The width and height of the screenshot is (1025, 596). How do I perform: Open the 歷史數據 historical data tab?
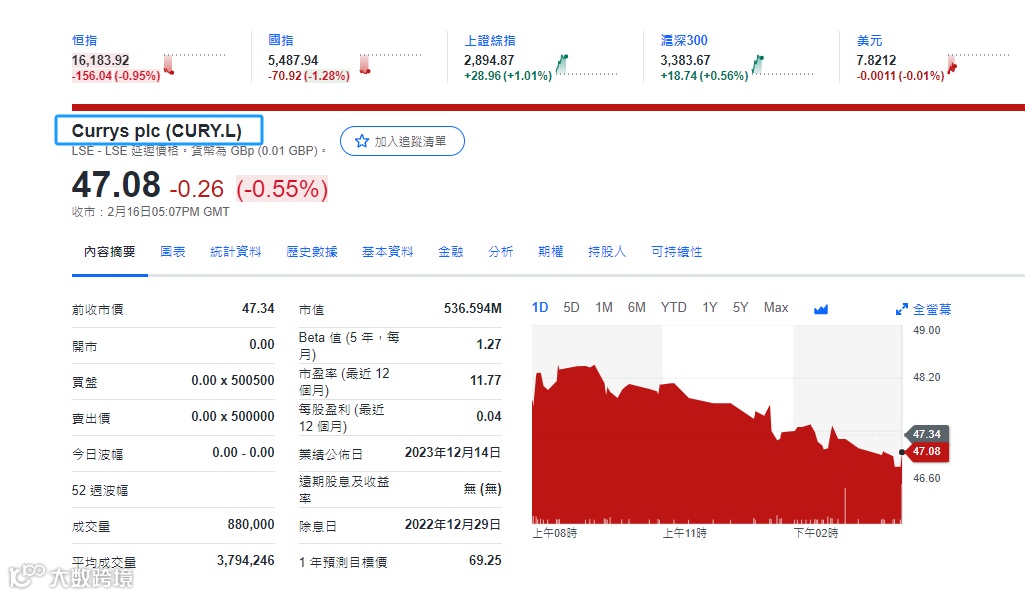point(312,252)
